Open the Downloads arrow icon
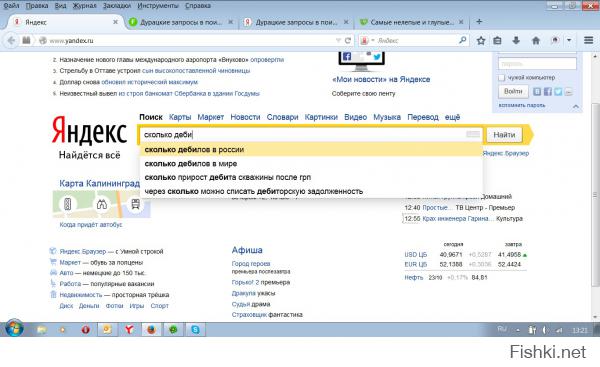The width and height of the screenshot is (600, 367). [x=516, y=41]
